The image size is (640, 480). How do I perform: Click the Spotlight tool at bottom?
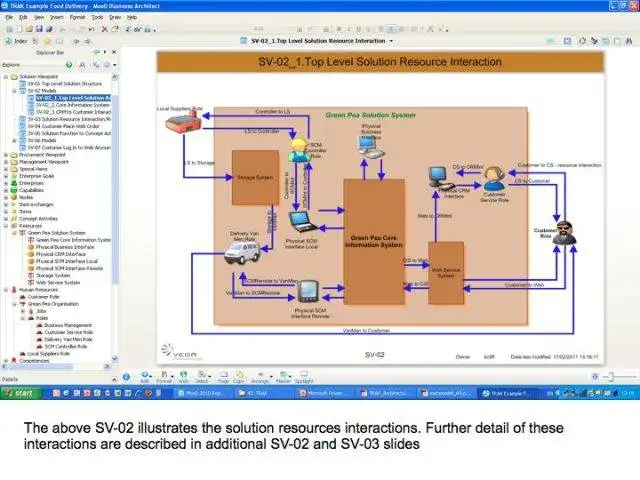(304, 377)
